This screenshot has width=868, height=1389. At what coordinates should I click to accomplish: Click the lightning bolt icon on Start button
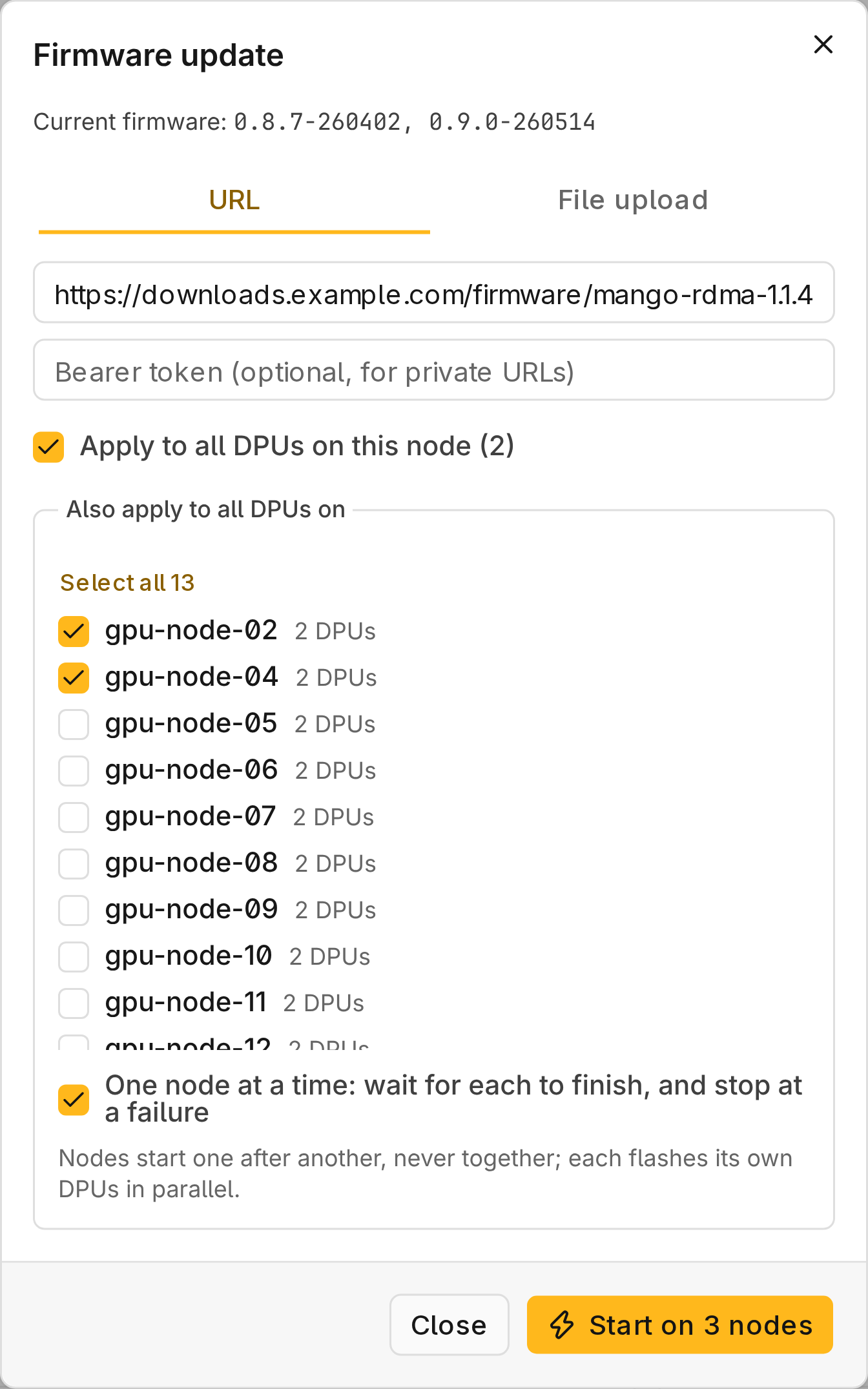(562, 1325)
